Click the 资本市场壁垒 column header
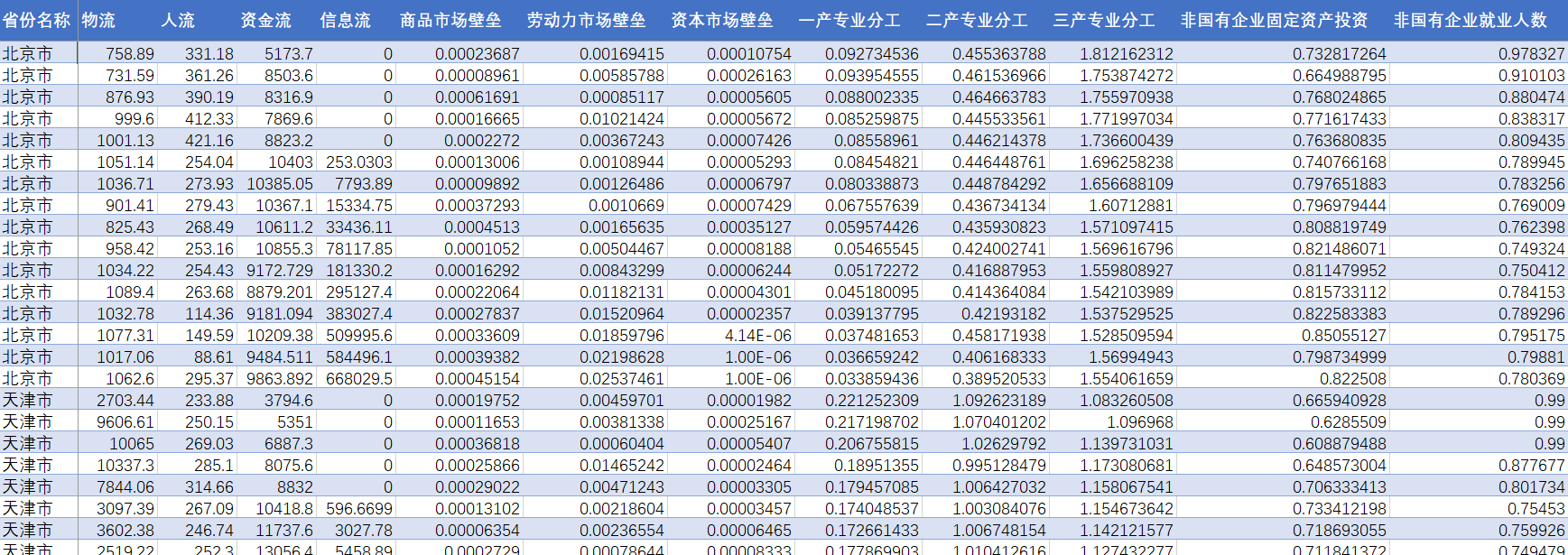 click(722, 20)
